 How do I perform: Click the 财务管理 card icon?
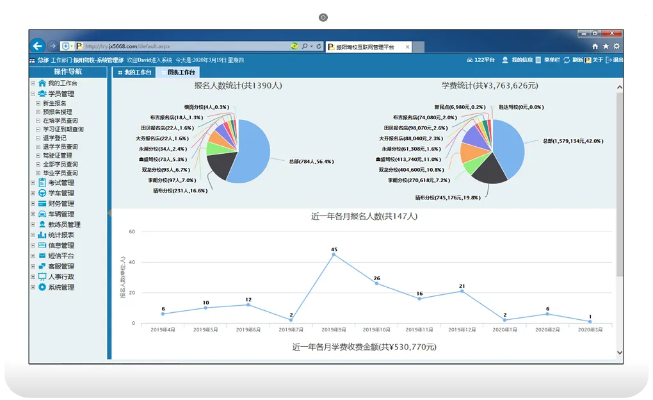42,203
